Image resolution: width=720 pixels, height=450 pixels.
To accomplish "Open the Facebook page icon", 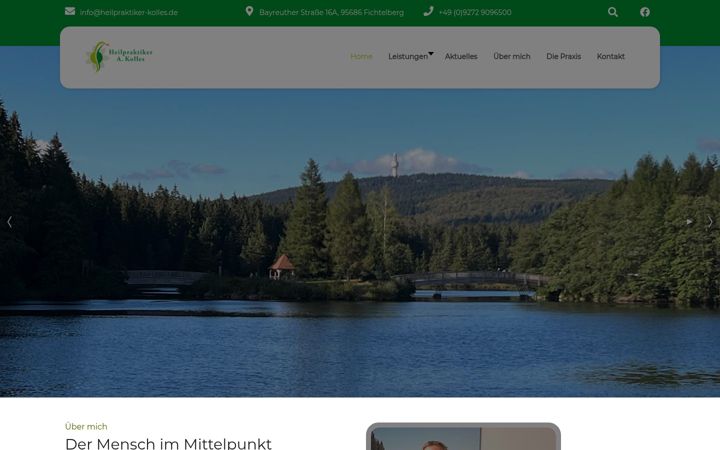I will pyautogui.click(x=645, y=12).
